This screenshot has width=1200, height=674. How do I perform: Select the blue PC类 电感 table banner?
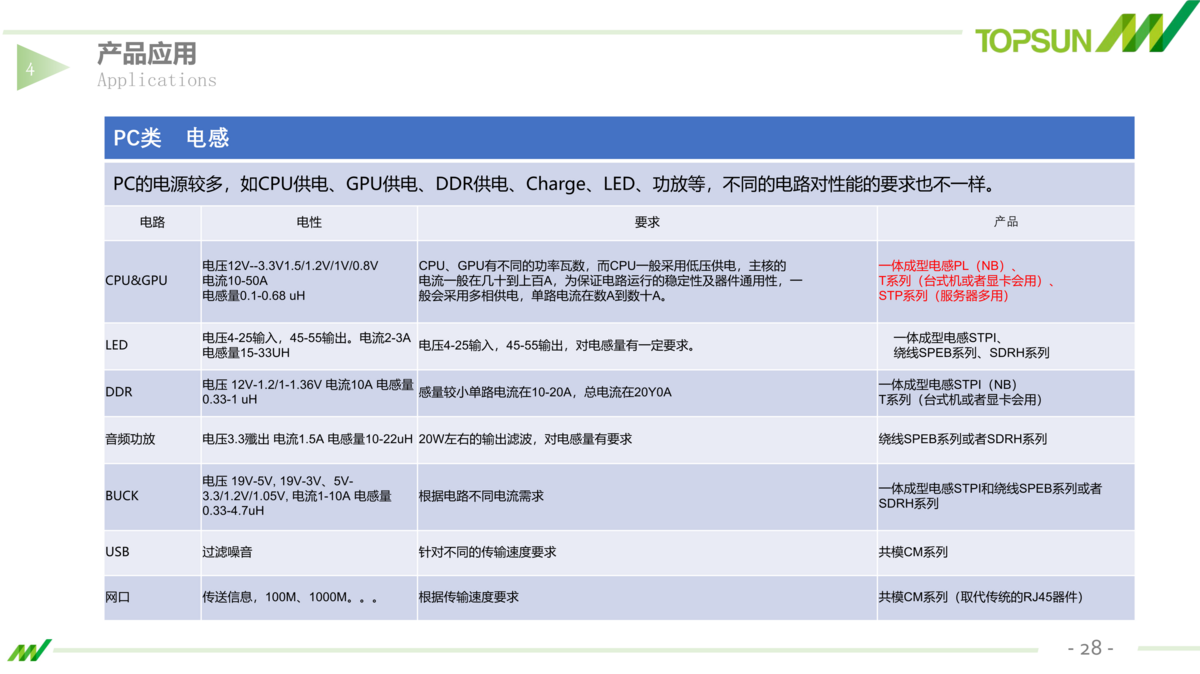click(618, 138)
